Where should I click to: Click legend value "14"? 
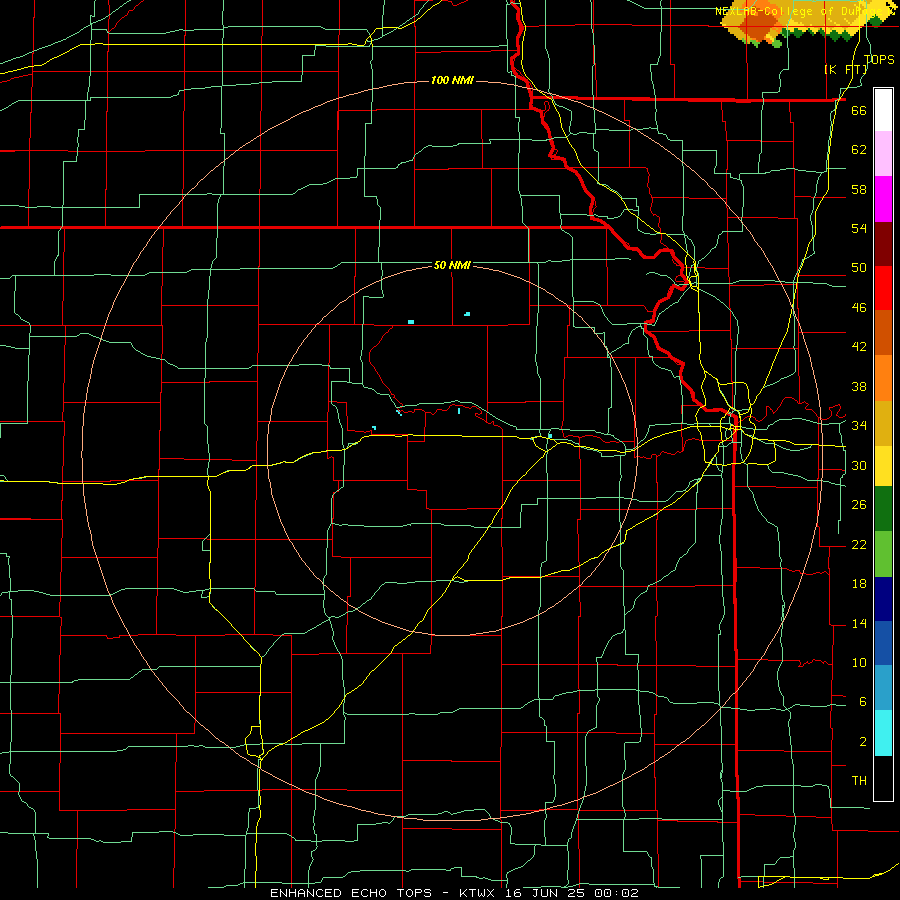coord(859,623)
